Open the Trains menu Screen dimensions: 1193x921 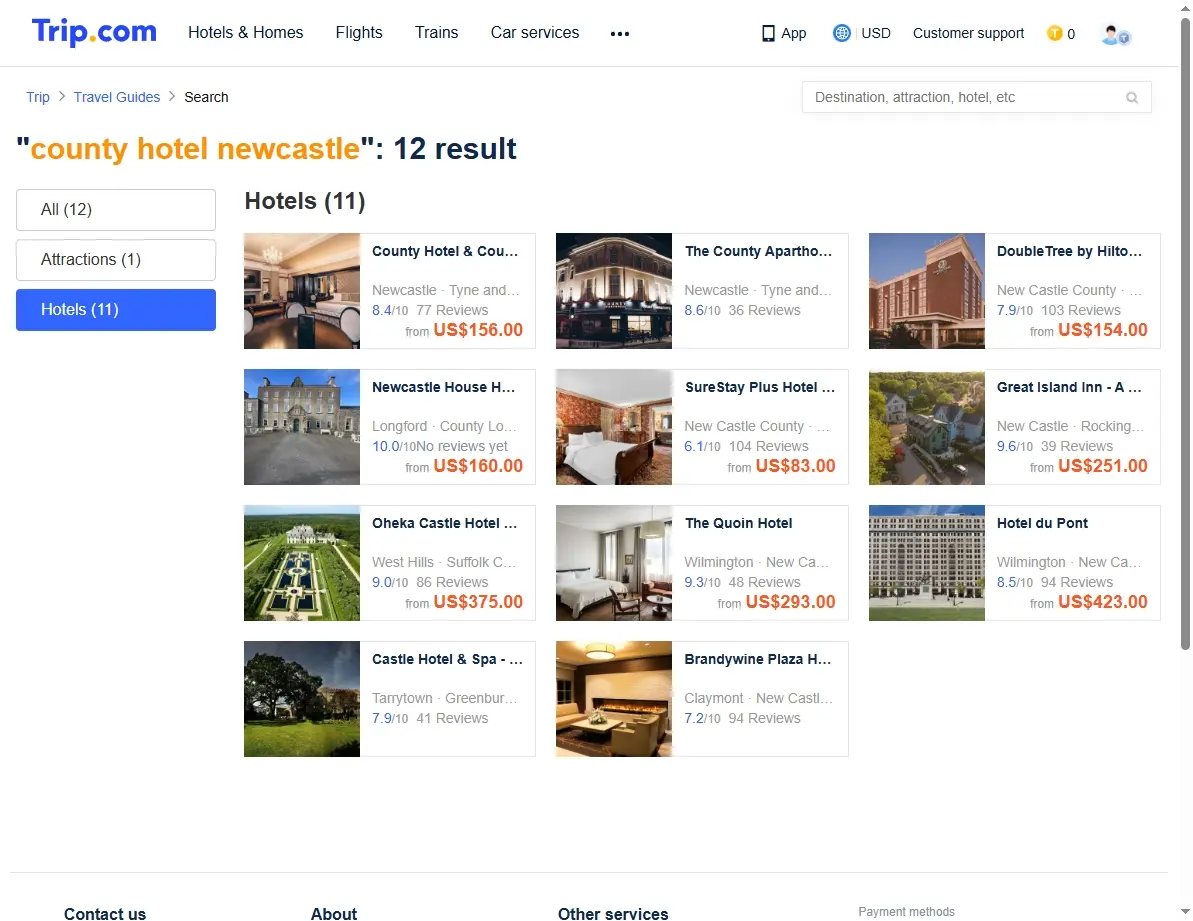[x=436, y=33]
